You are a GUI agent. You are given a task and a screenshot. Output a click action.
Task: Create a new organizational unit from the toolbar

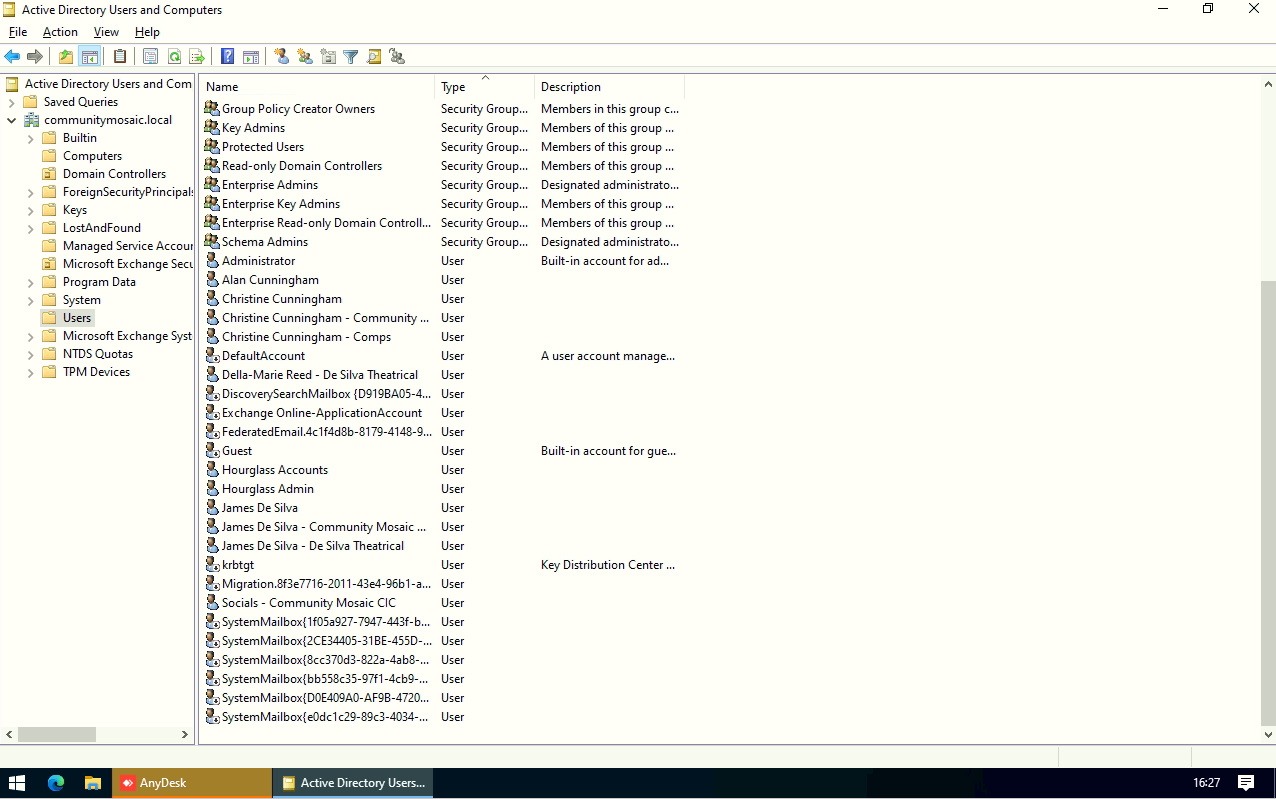(328, 57)
